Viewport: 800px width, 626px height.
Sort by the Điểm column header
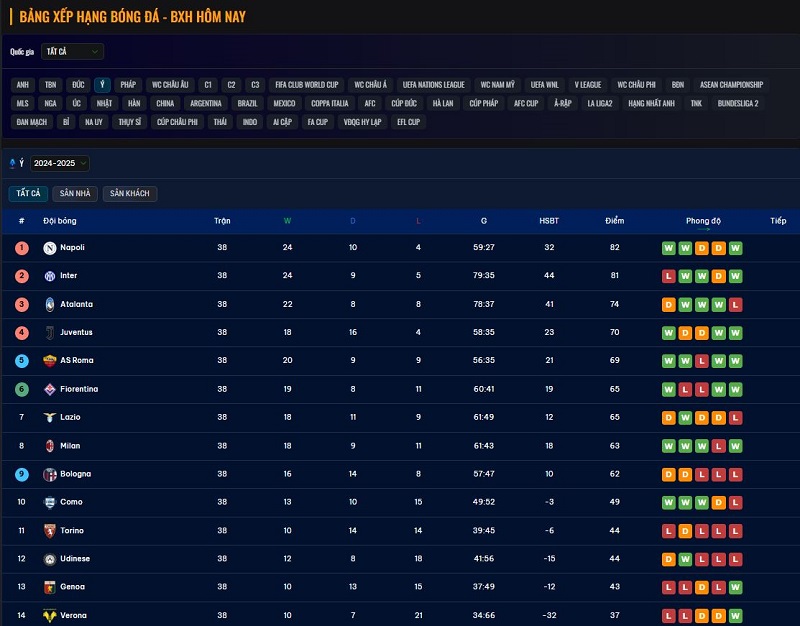[614, 221]
